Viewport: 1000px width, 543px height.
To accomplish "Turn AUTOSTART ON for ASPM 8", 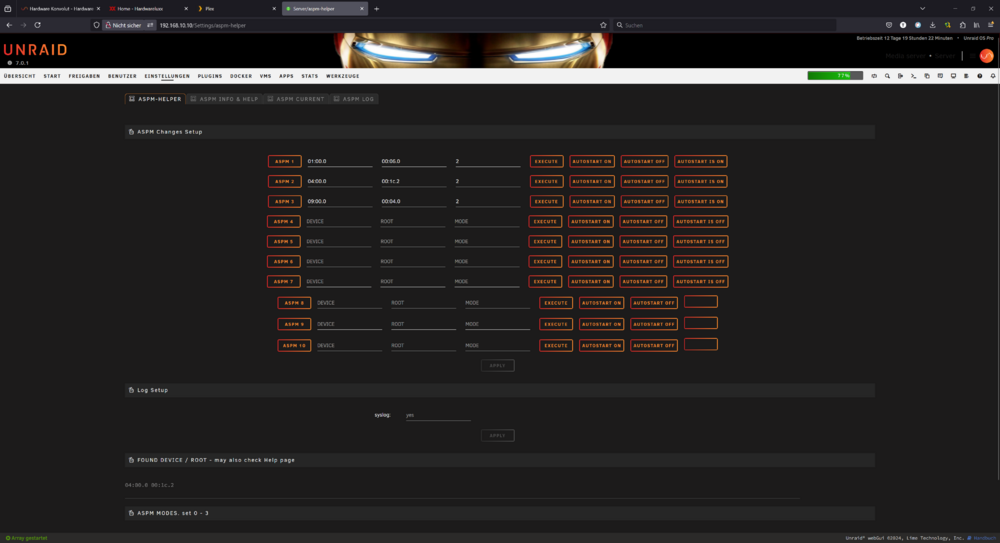I will click(601, 303).
